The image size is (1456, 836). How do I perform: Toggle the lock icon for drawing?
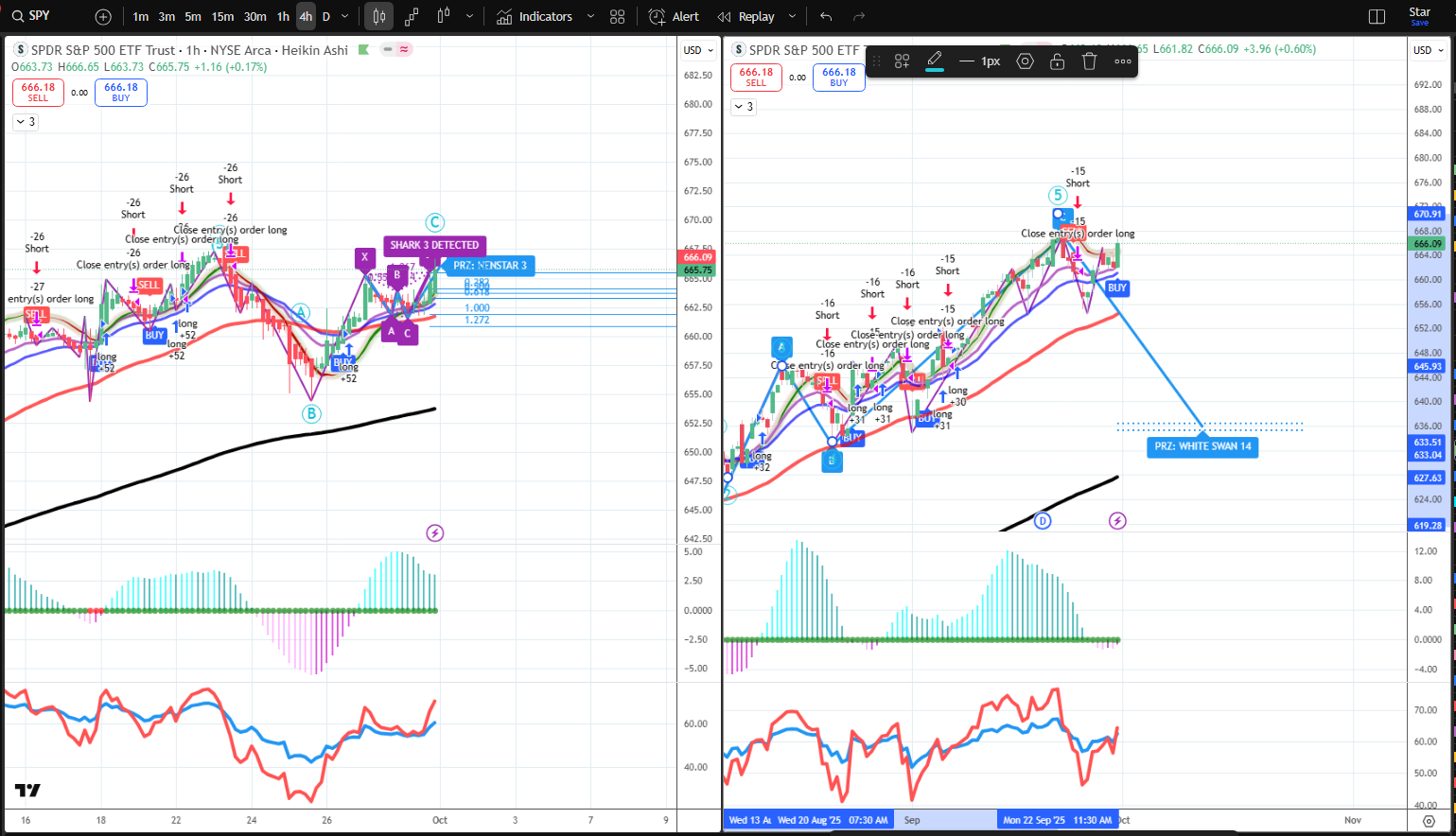tap(1058, 61)
